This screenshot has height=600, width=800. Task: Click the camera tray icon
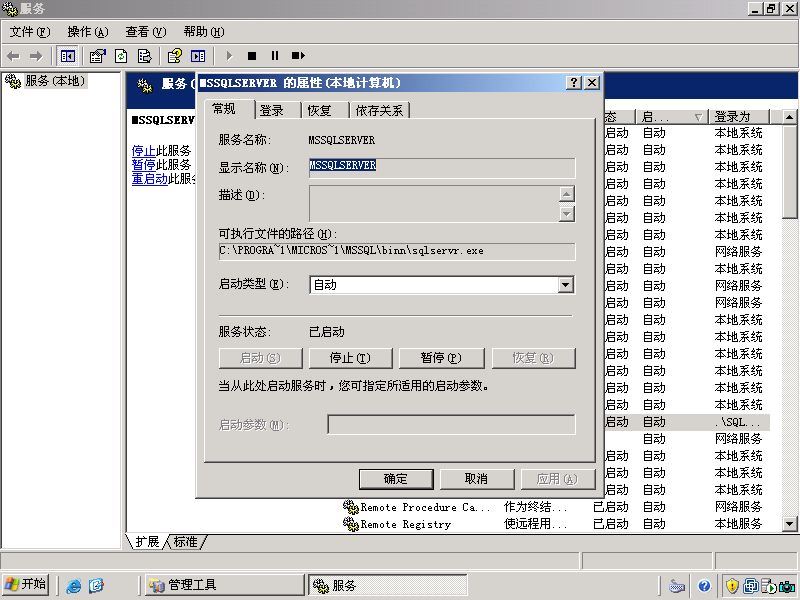pos(787,586)
